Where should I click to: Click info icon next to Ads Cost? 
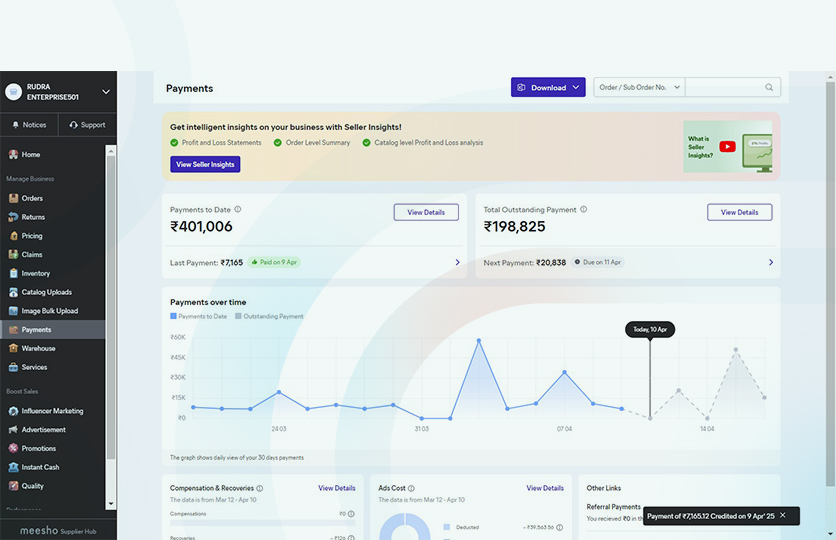411,489
